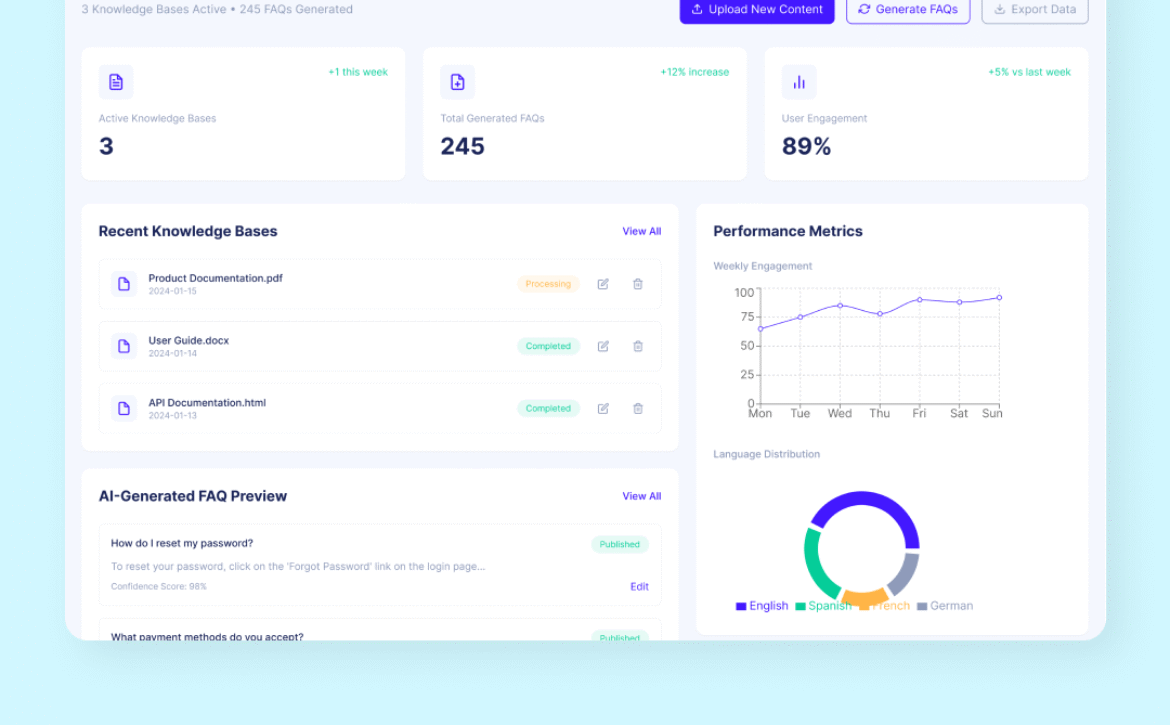Click the Active Knowledge Bases document icon

116,82
